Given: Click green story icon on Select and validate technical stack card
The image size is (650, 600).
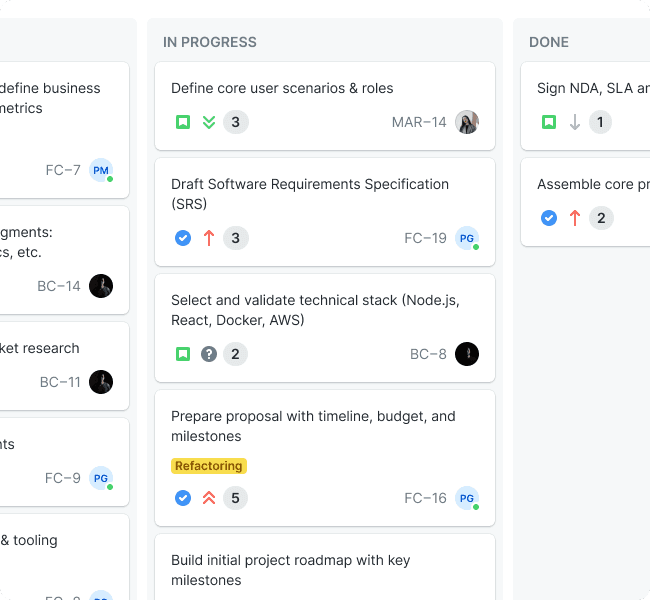Looking at the screenshot, I should coord(183,354).
